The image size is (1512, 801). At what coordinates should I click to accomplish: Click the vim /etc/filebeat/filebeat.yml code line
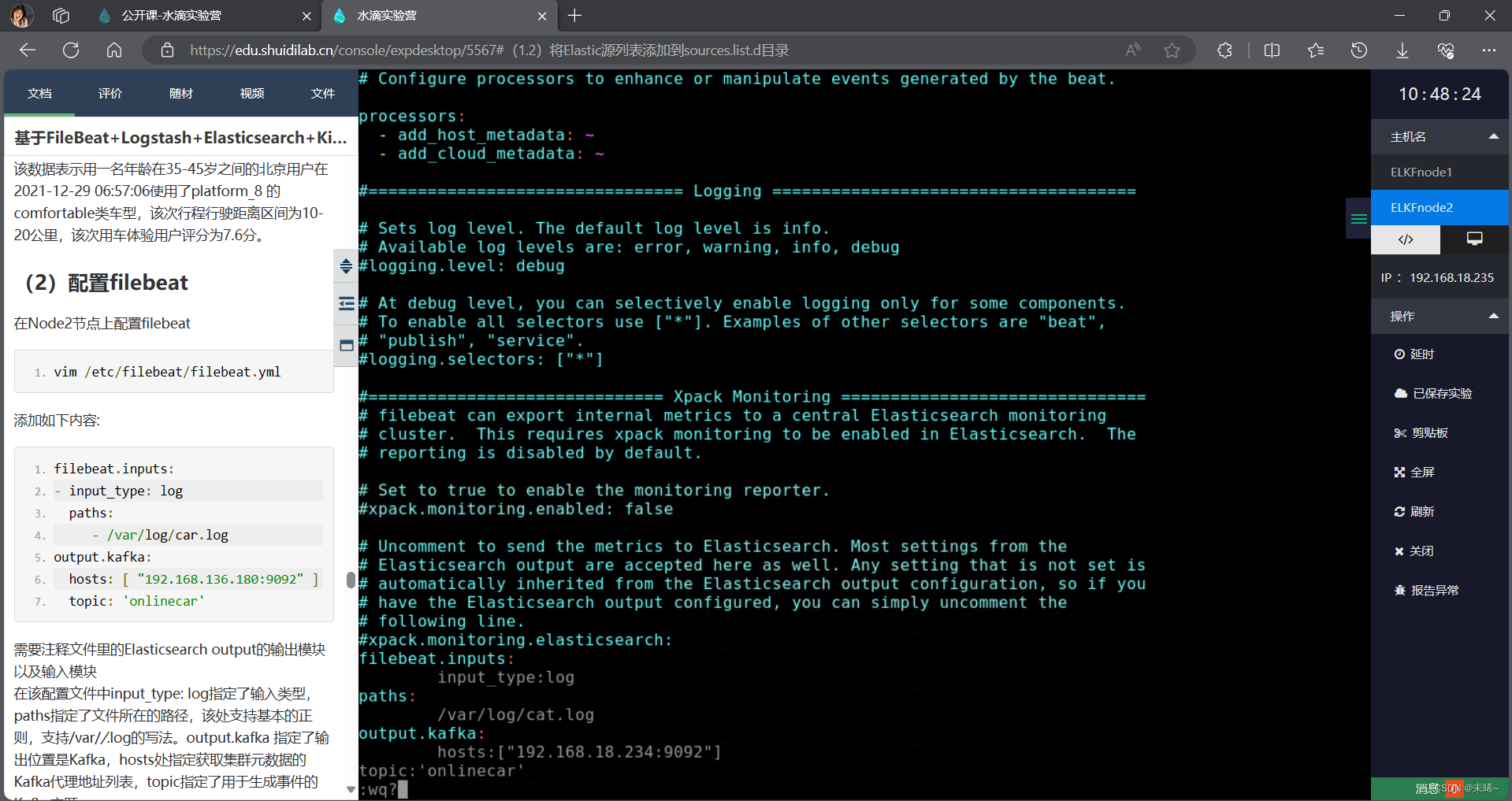pyautogui.click(x=167, y=372)
